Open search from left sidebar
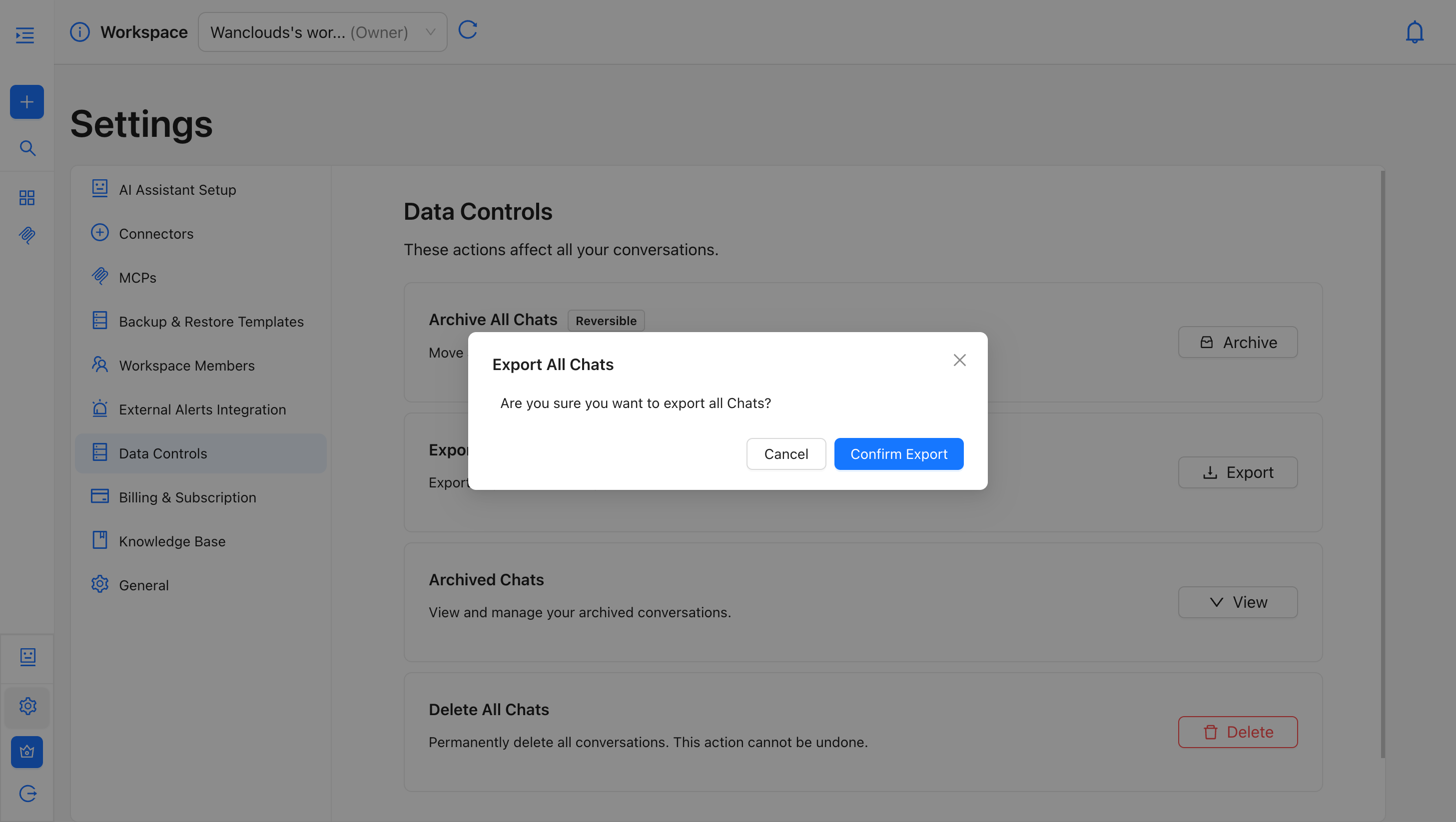 click(27, 148)
